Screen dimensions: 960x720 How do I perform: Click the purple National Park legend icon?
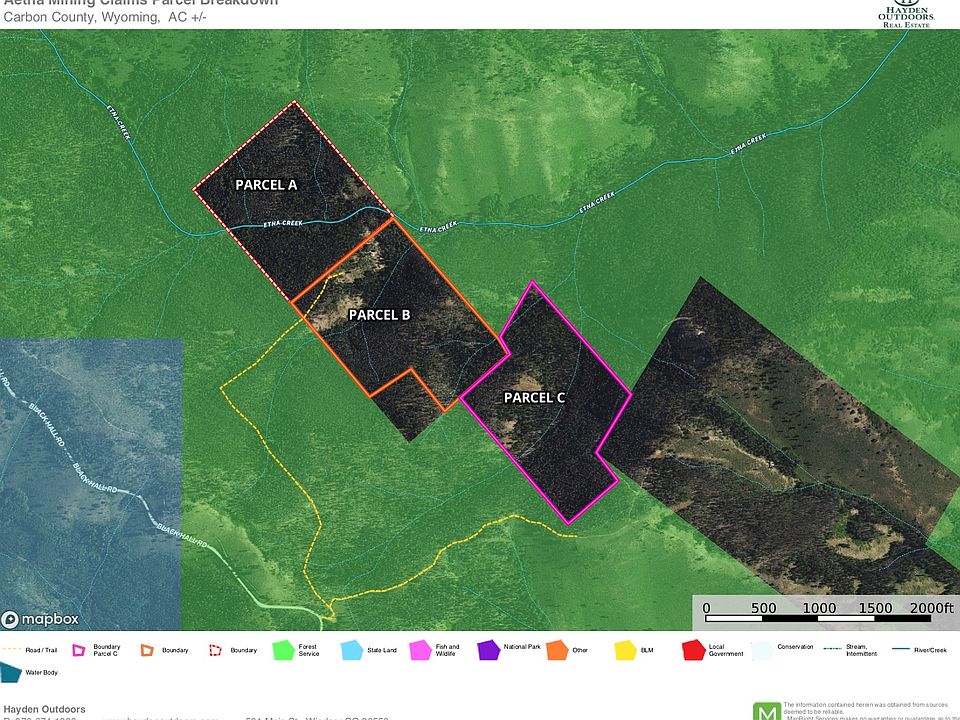[x=489, y=651]
